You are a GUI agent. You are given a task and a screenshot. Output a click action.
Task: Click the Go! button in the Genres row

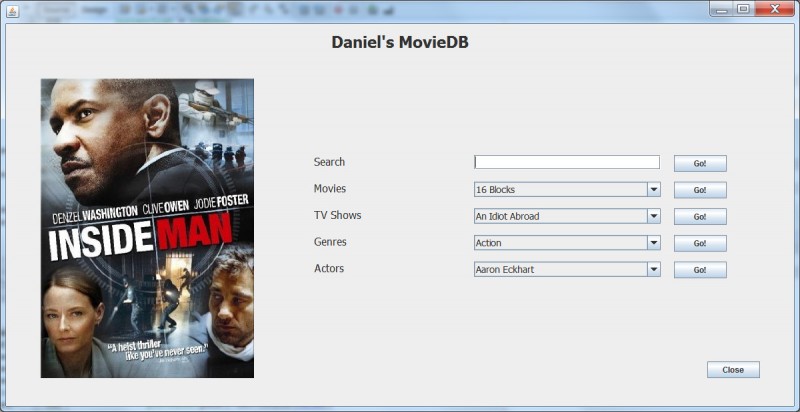tap(700, 243)
